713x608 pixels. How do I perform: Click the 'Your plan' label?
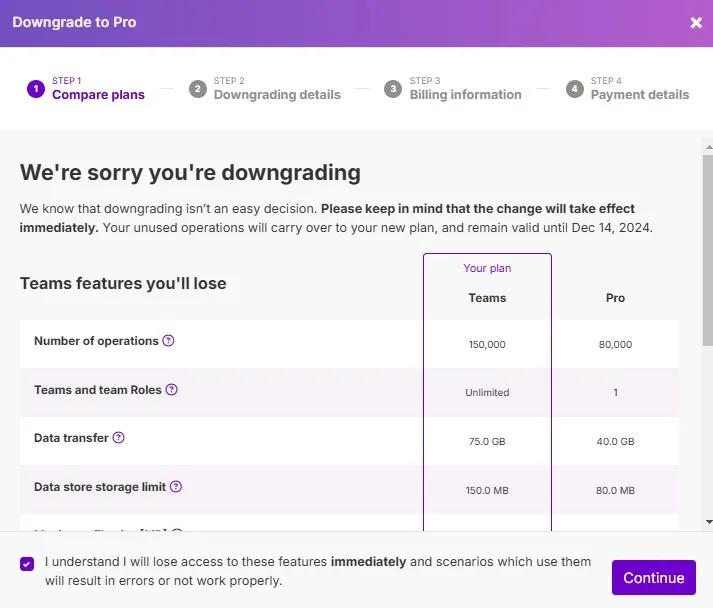click(x=487, y=268)
